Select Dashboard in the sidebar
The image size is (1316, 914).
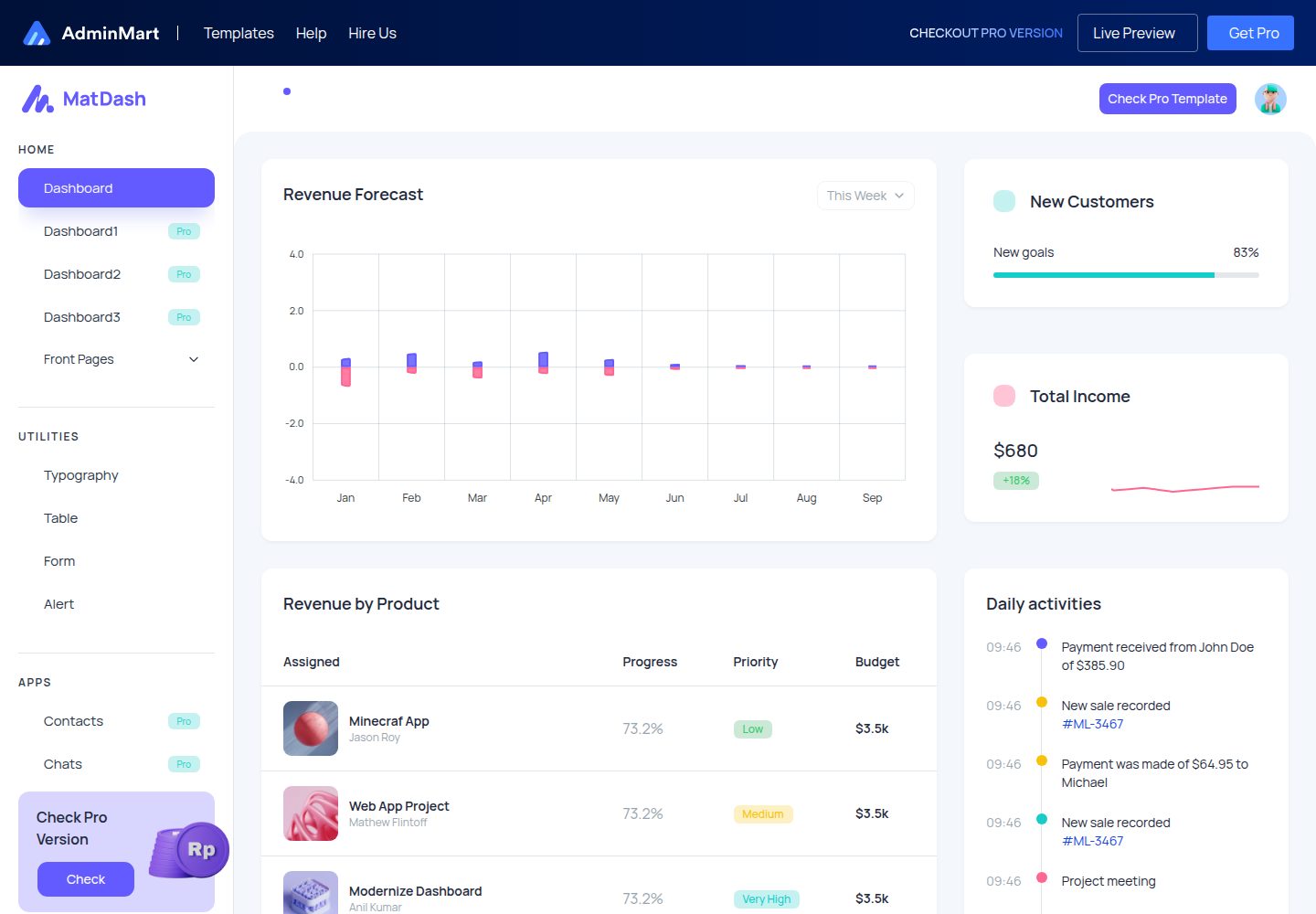(116, 188)
